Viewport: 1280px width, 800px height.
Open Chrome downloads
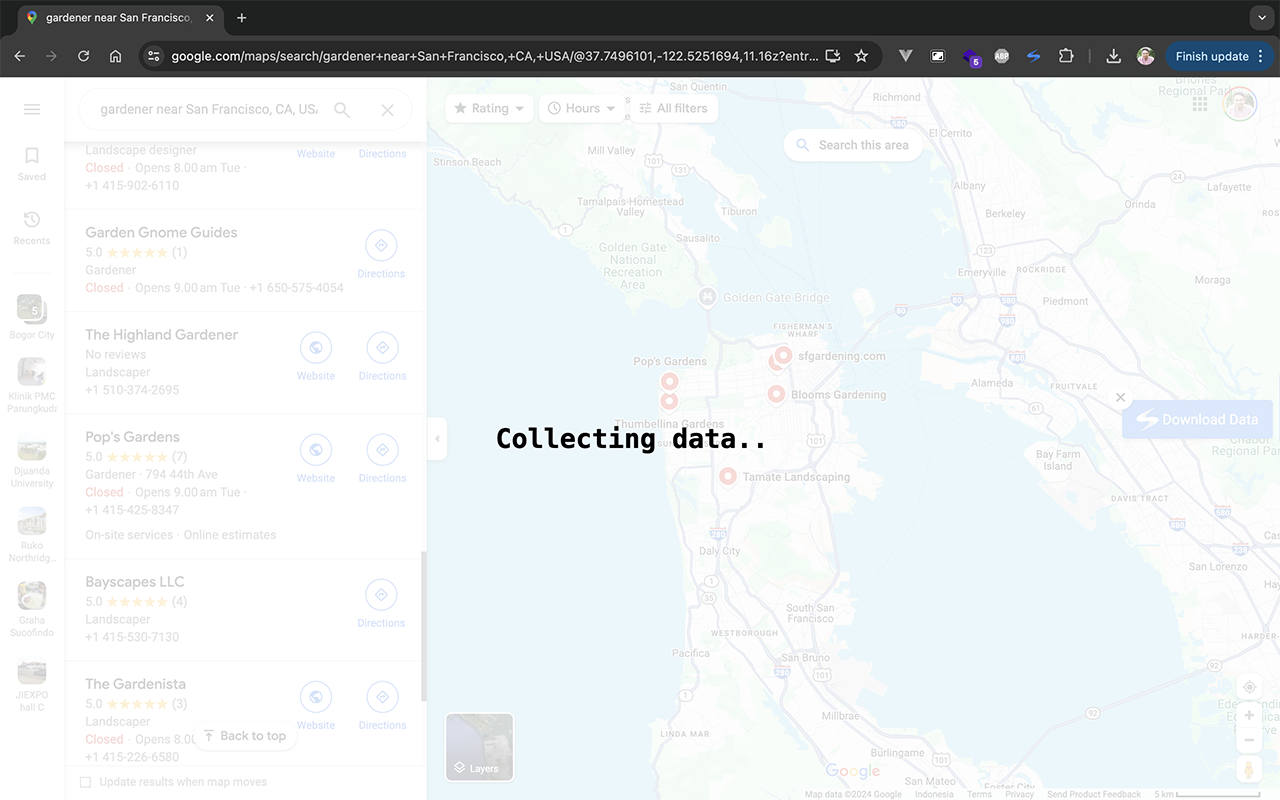point(1112,56)
